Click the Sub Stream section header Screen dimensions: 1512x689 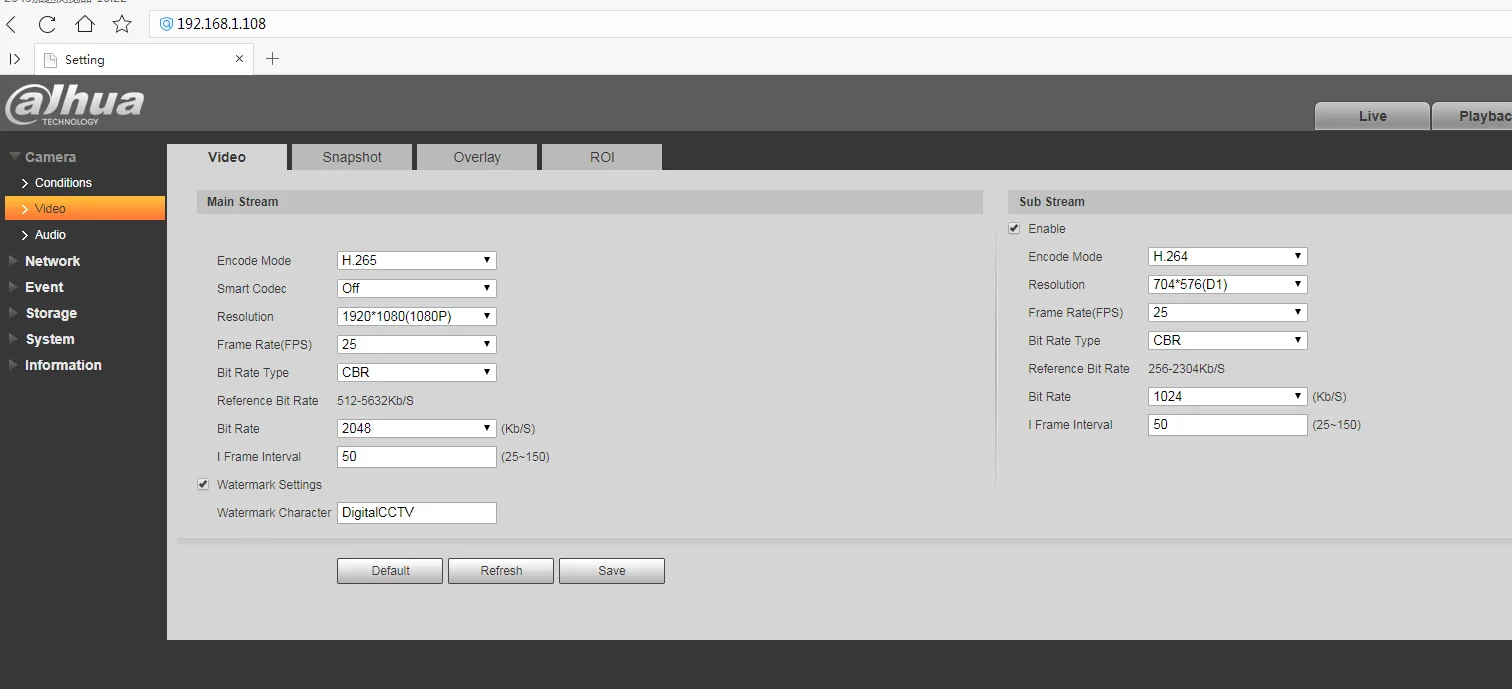click(1260, 202)
